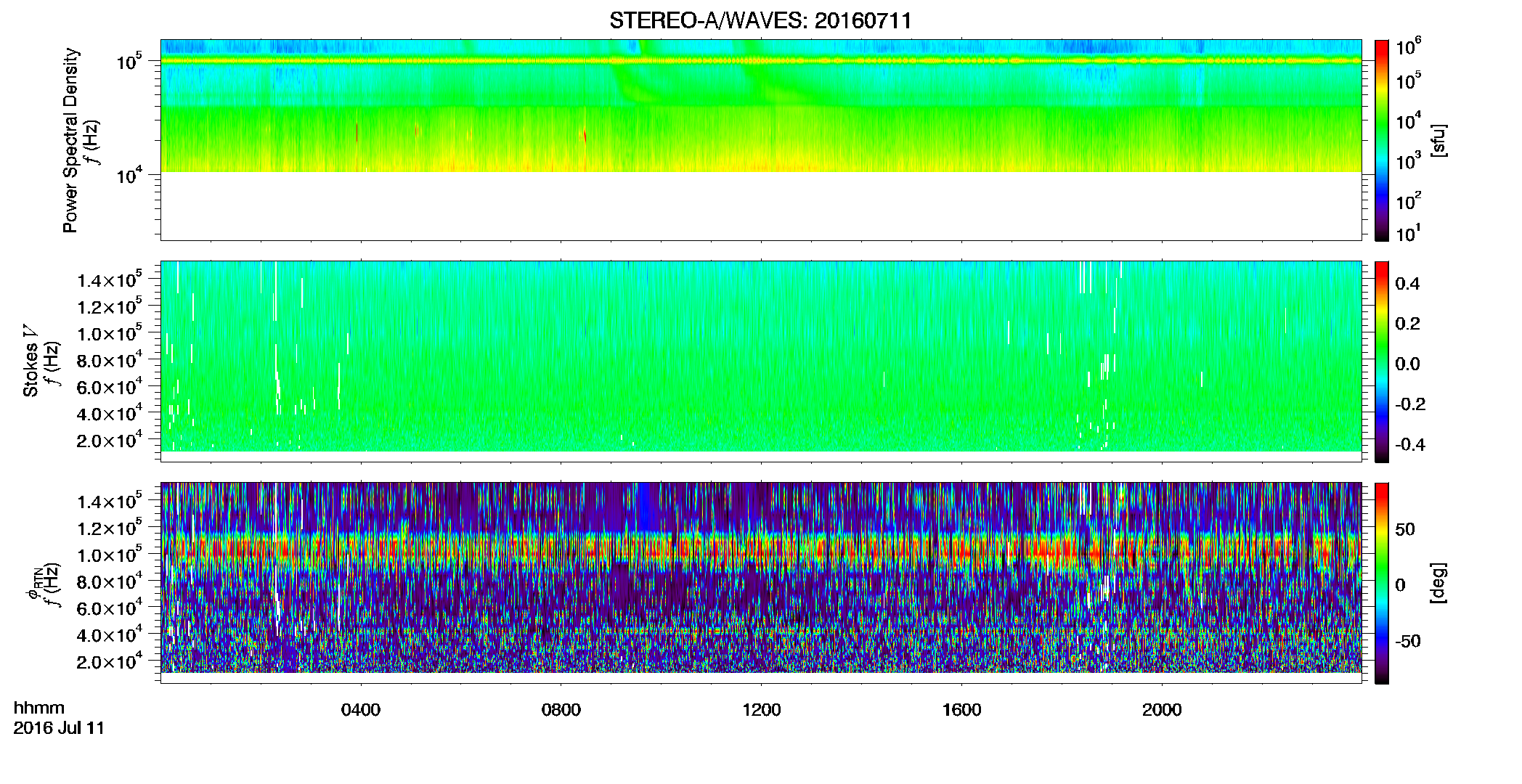Click the STEREO-A/WAVES: 20160711 plot title
This screenshot has width=1522, height=784.
point(760,20)
